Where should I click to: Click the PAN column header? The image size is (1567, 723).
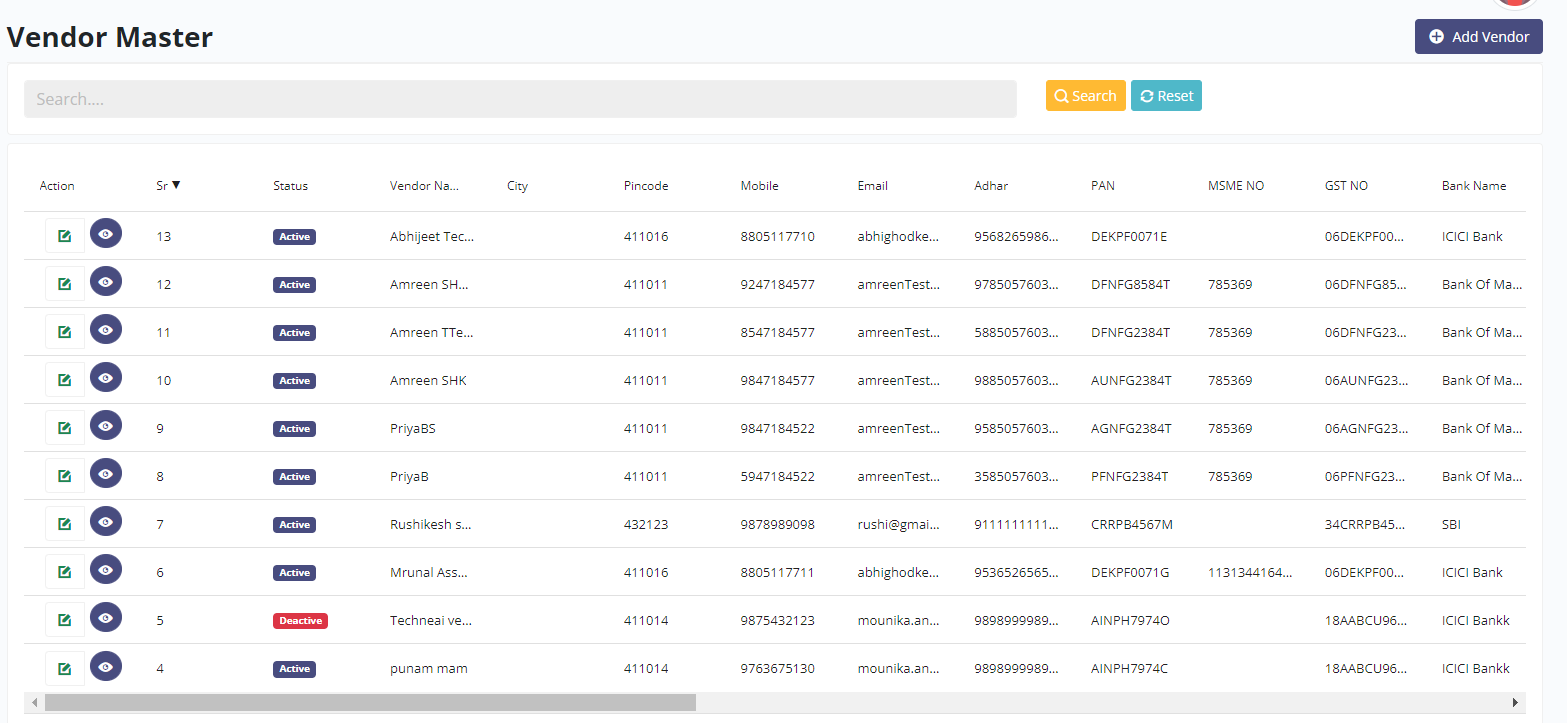point(1103,186)
